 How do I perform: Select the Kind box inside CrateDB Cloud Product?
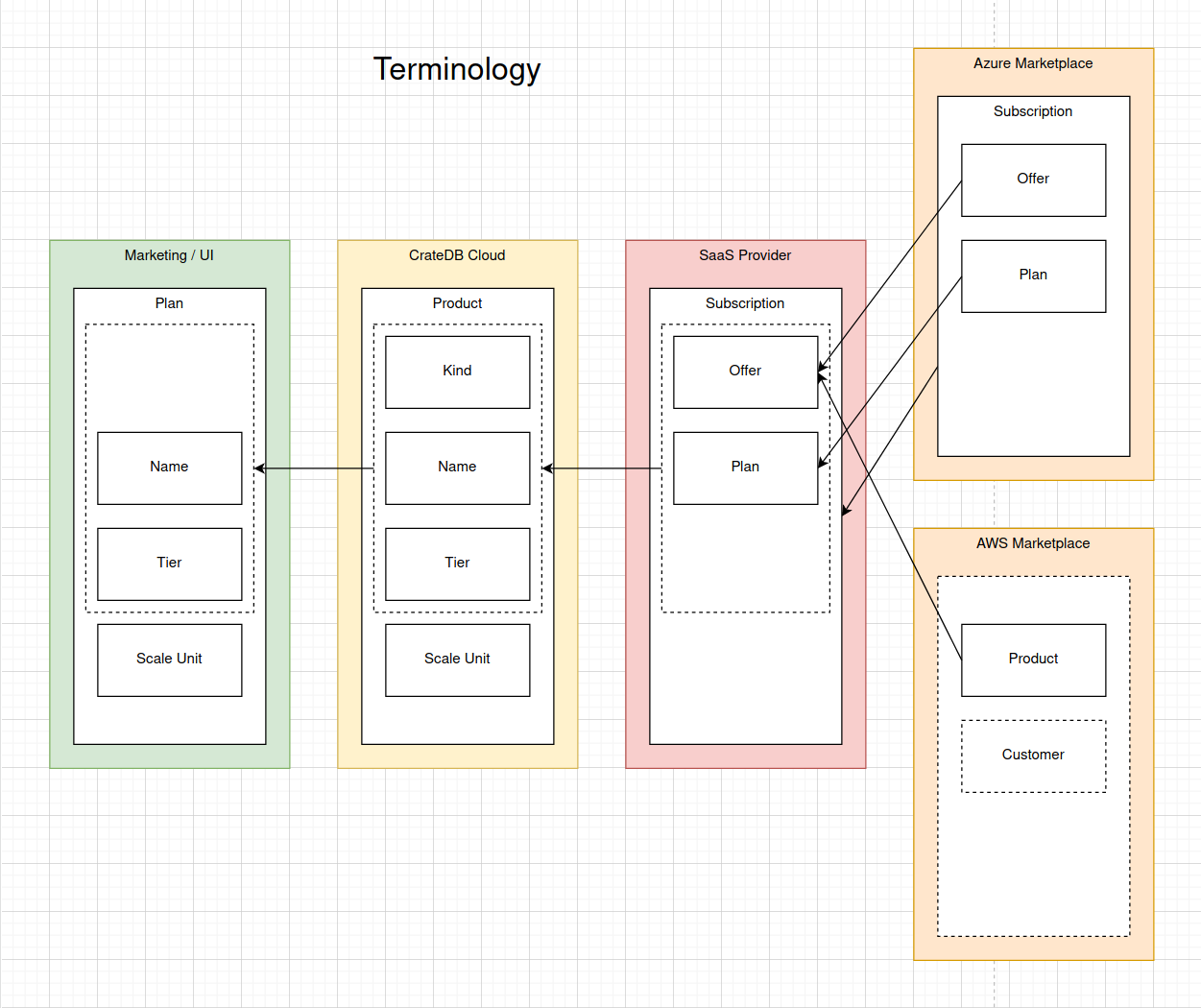click(457, 371)
